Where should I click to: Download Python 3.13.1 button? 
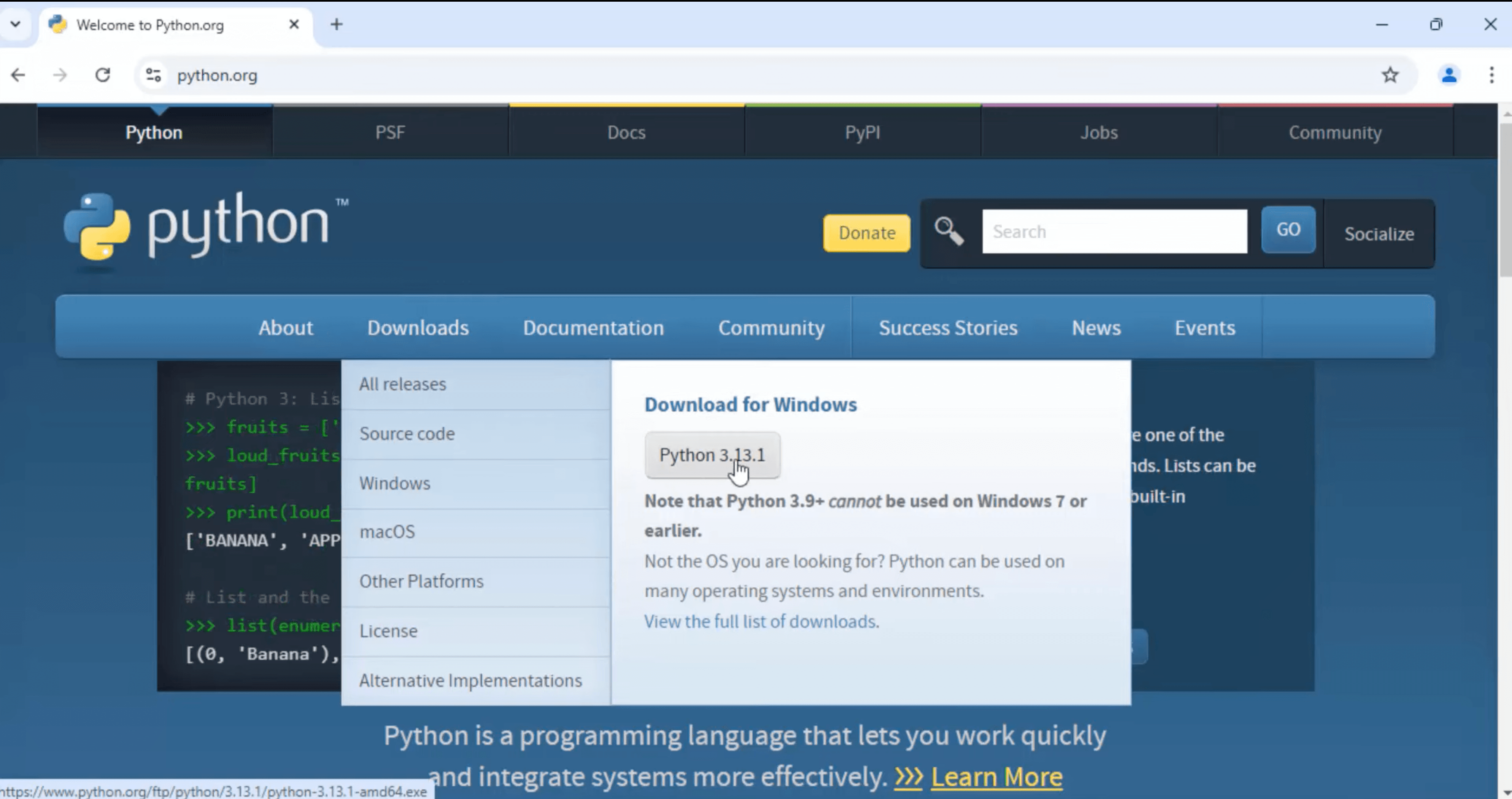point(712,455)
